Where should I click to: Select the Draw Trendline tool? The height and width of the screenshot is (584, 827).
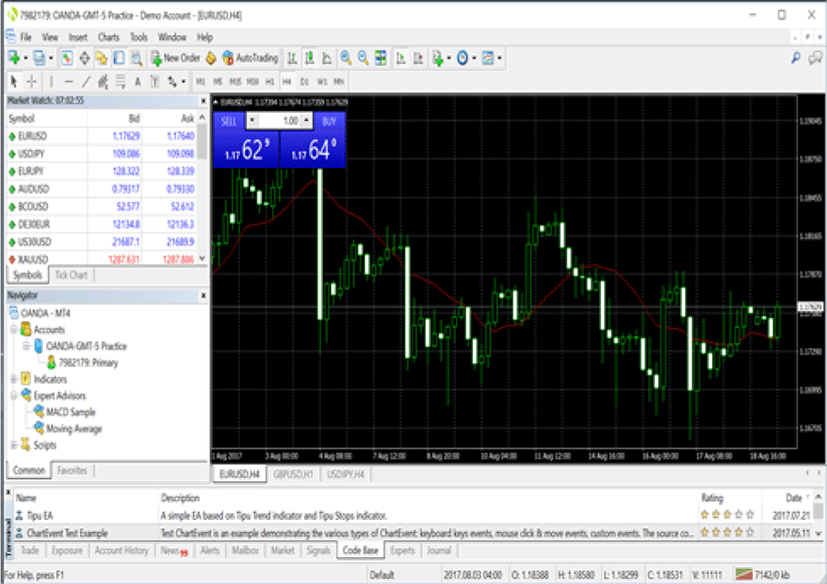point(86,82)
